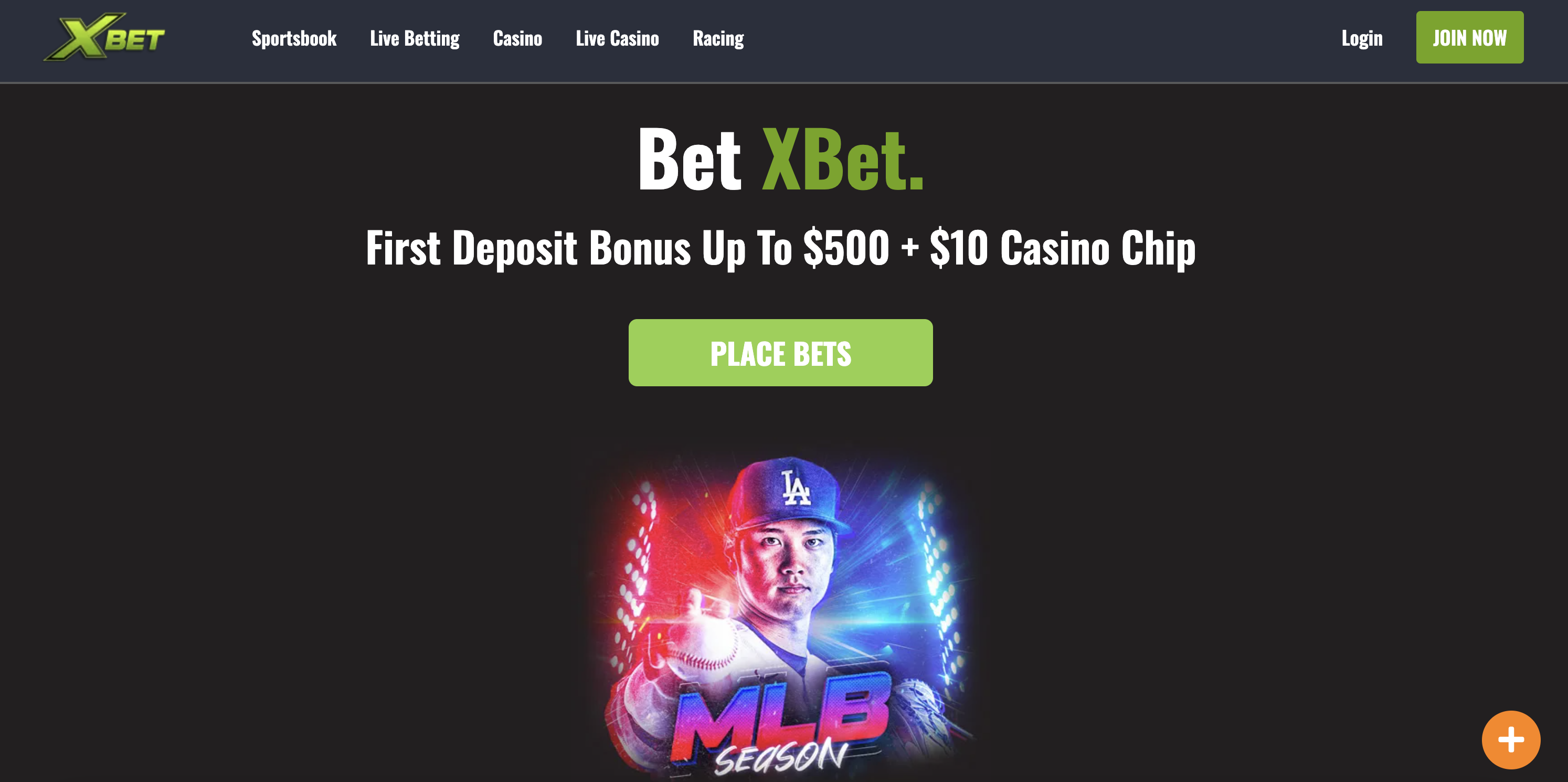Screen dimensions: 1568x782
Task: Click the XBet logo in the header
Action: 104,37
